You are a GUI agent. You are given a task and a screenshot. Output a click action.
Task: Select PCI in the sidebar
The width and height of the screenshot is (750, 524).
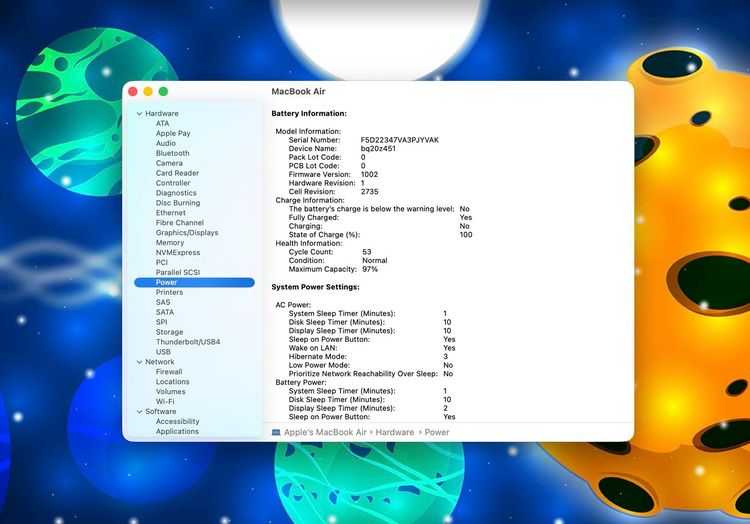click(x=162, y=262)
